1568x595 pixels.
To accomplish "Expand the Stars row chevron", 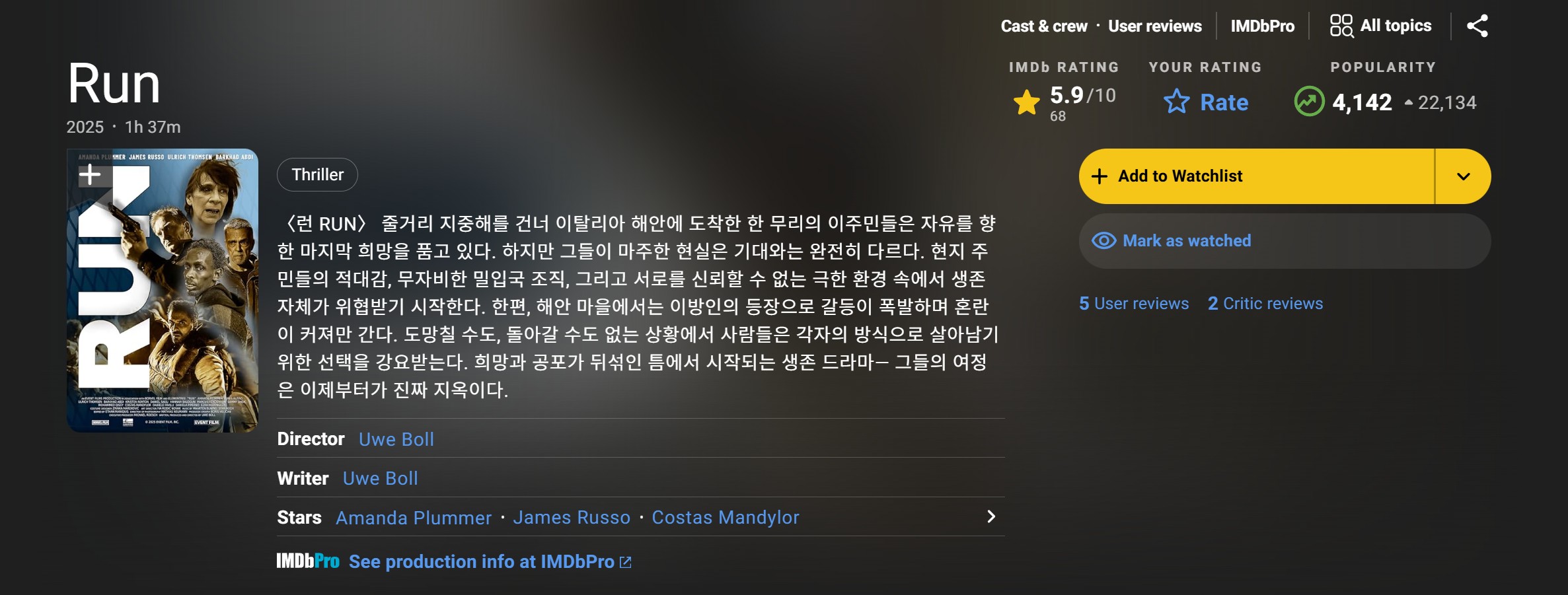I will [x=990, y=516].
